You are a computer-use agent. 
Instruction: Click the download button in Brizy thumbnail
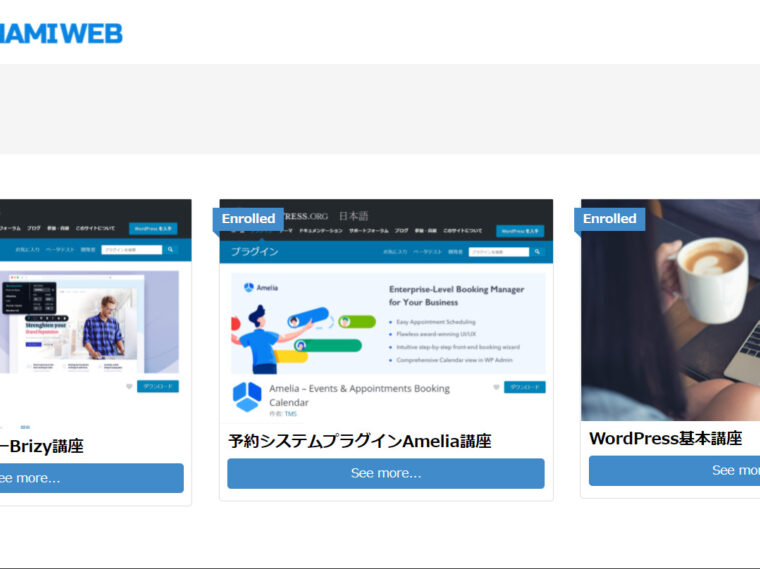point(158,386)
